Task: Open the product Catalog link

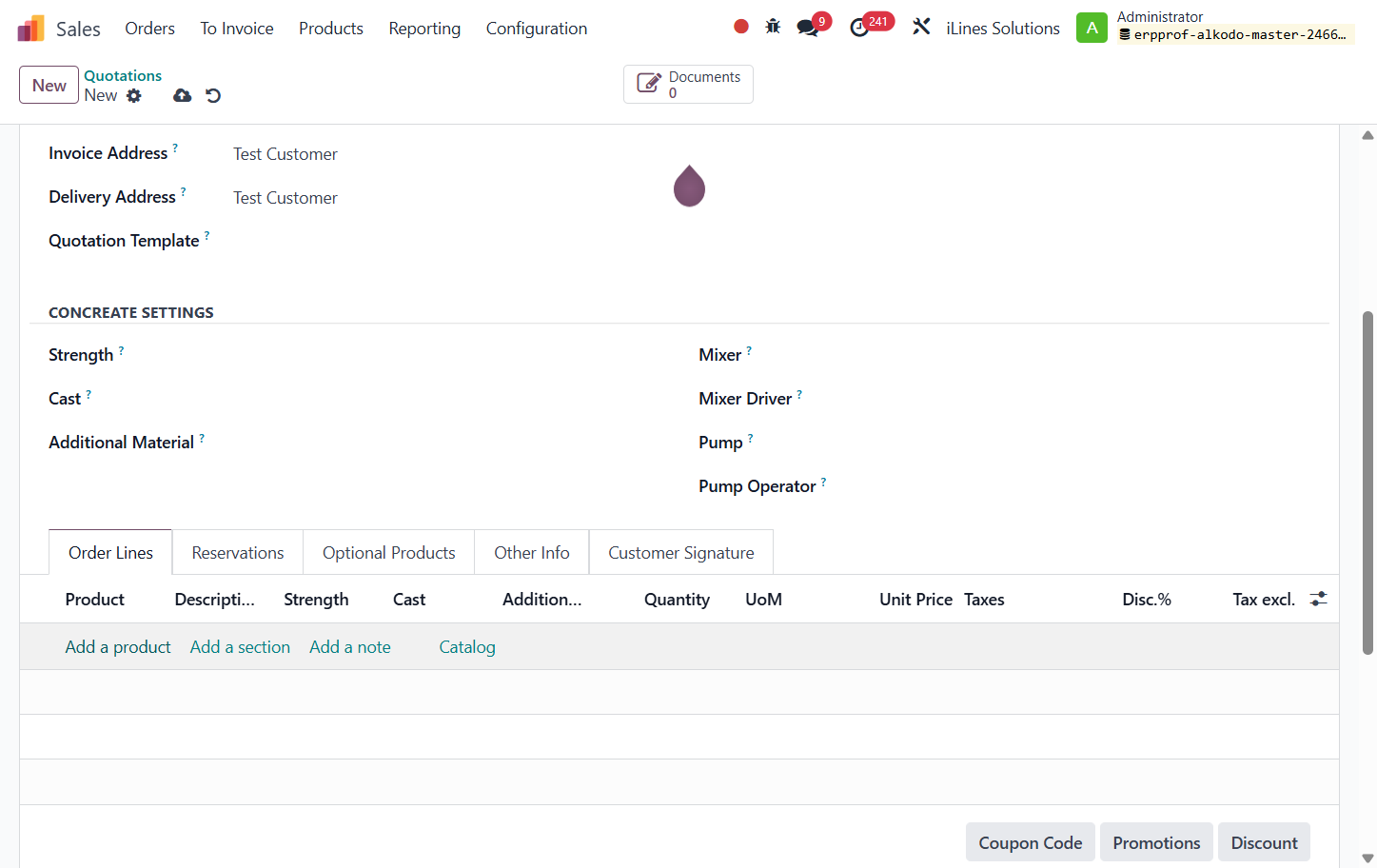Action: (x=467, y=647)
